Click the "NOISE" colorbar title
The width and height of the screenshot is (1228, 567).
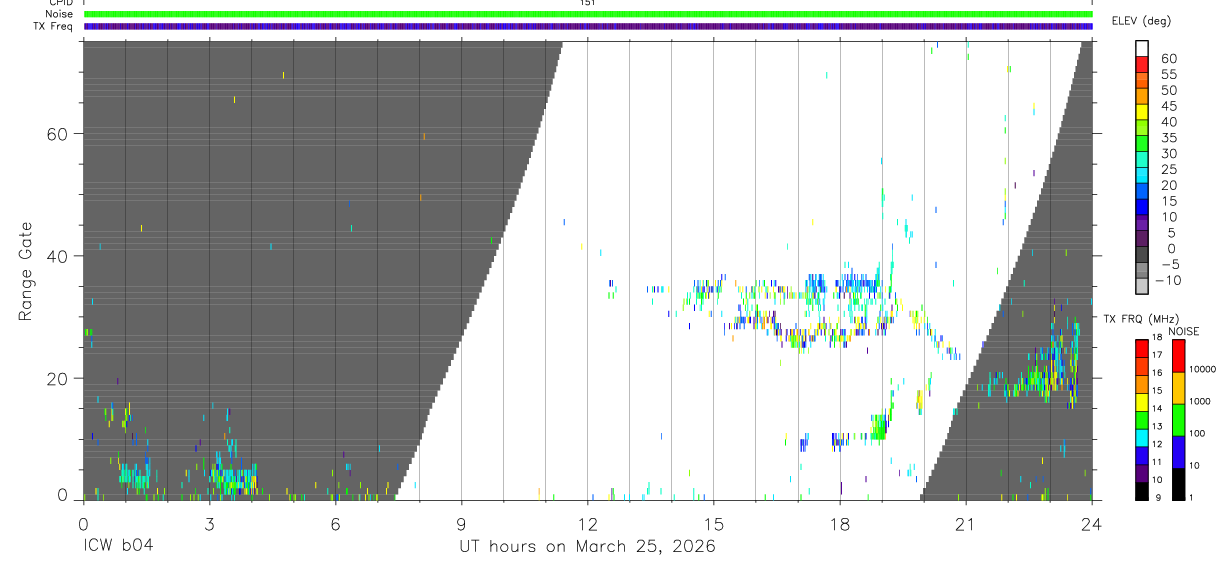pos(1186,331)
